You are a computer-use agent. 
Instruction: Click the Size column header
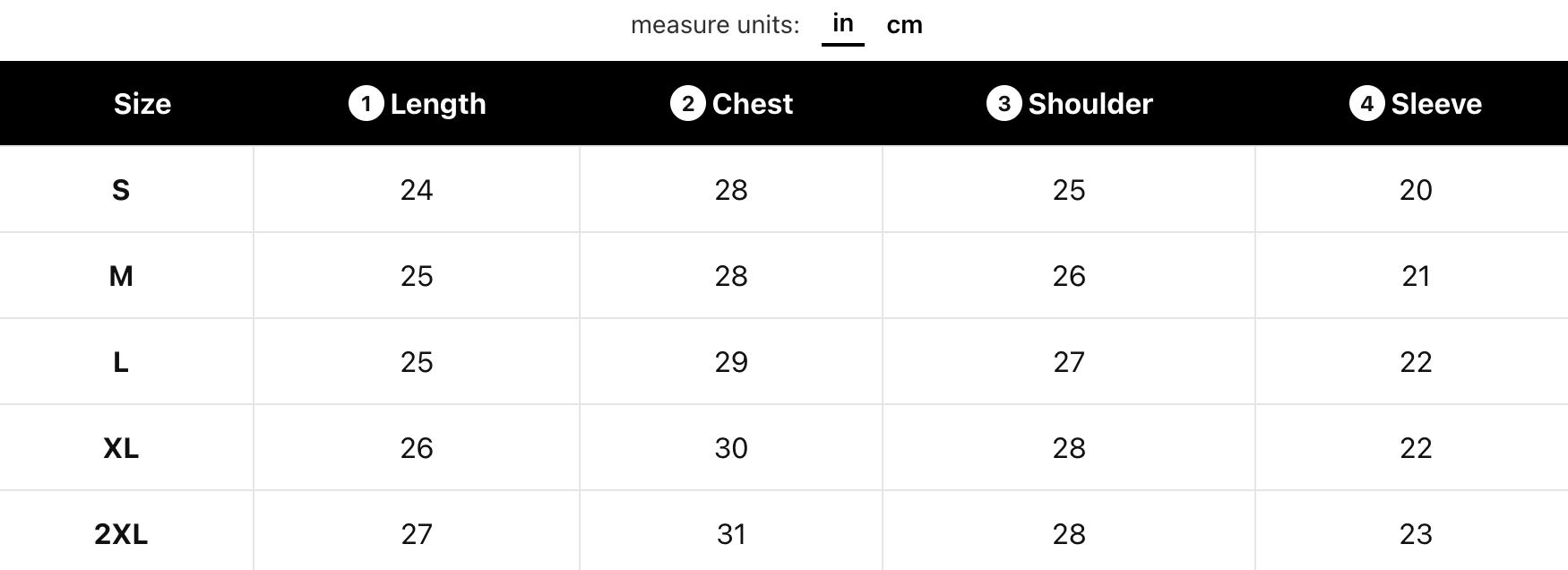click(x=142, y=104)
